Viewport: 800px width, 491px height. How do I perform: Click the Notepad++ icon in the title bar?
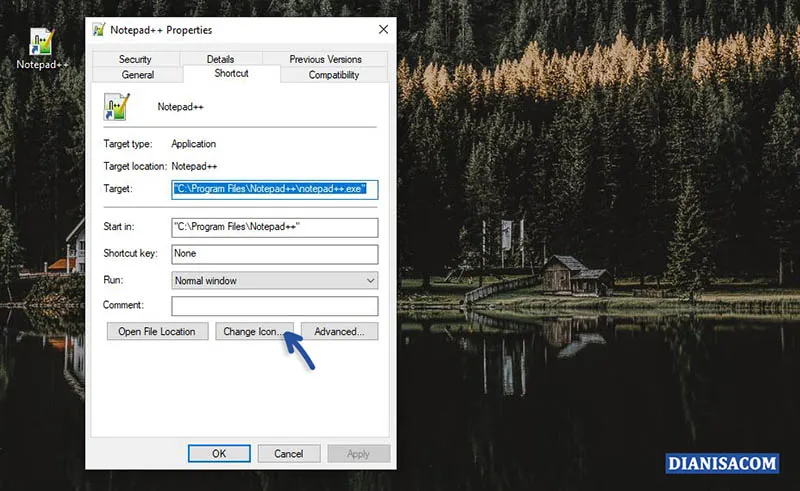tap(99, 30)
